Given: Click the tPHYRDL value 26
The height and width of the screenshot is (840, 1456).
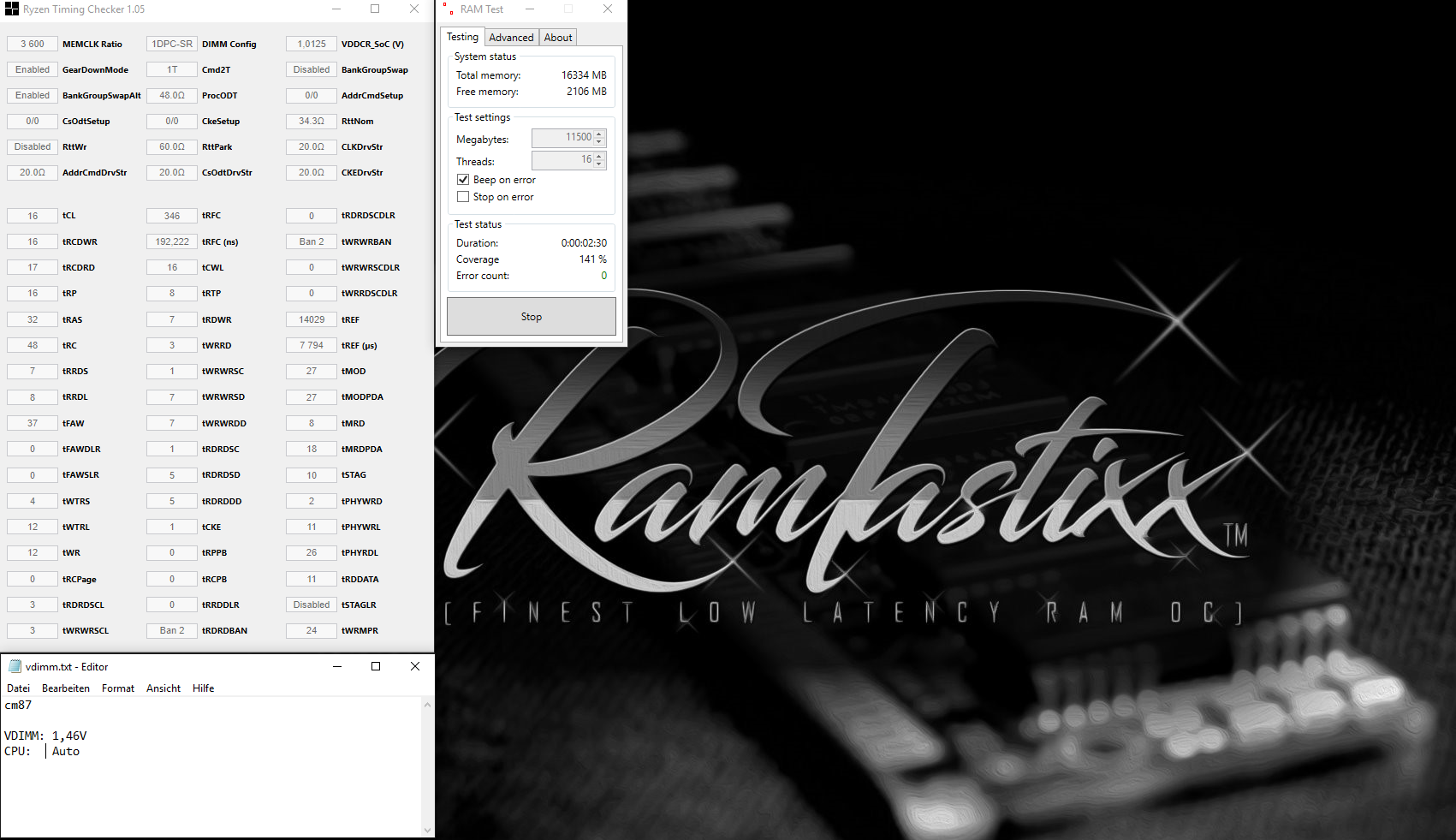Looking at the screenshot, I should (x=312, y=552).
